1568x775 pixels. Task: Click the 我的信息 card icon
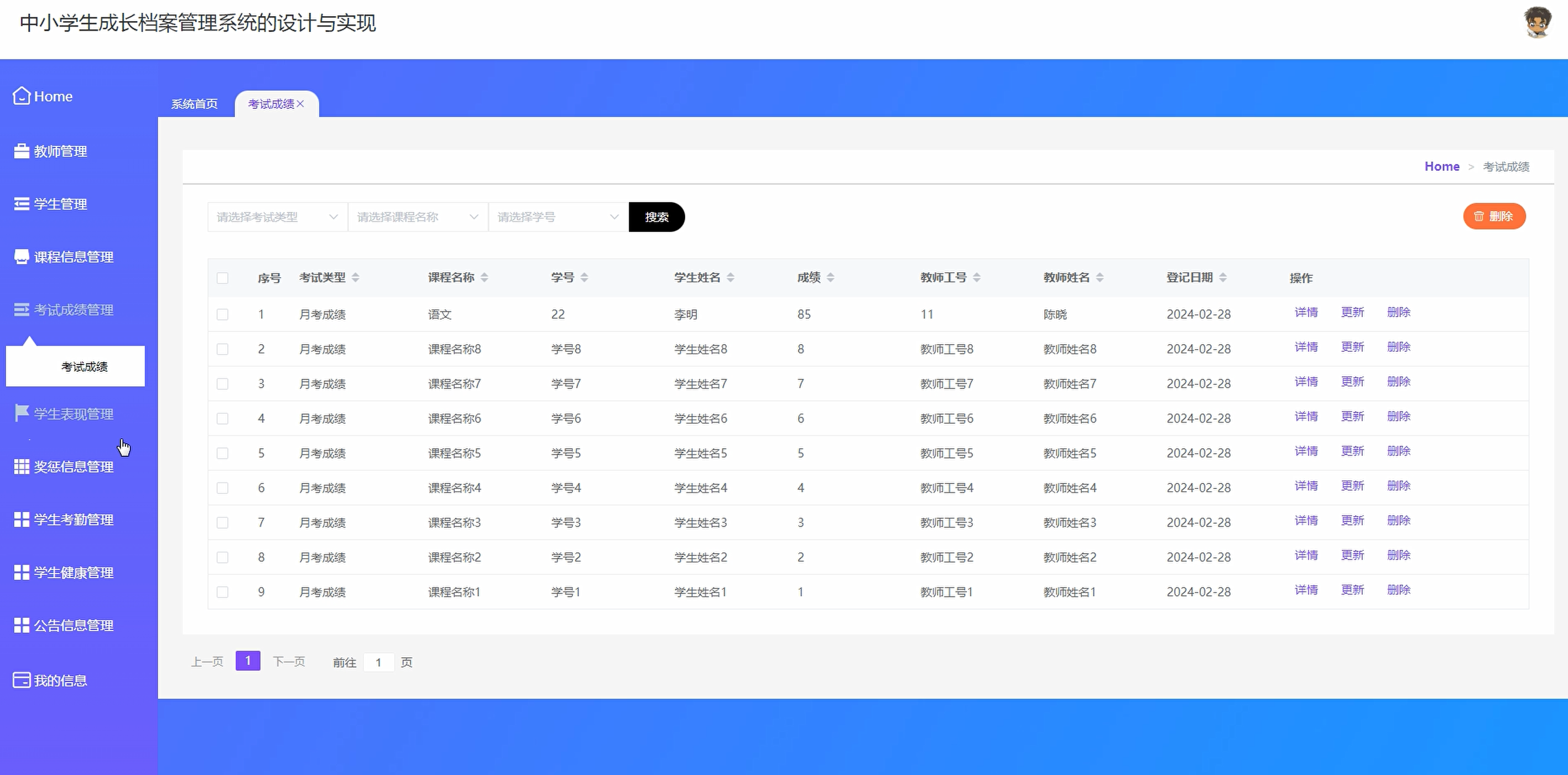(22, 680)
